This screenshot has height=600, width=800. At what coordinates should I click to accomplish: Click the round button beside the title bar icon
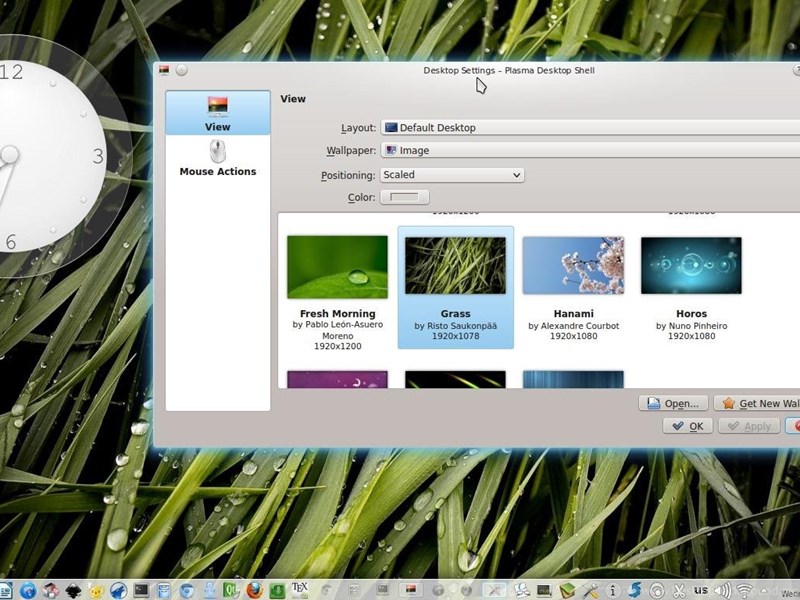click(x=182, y=70)
